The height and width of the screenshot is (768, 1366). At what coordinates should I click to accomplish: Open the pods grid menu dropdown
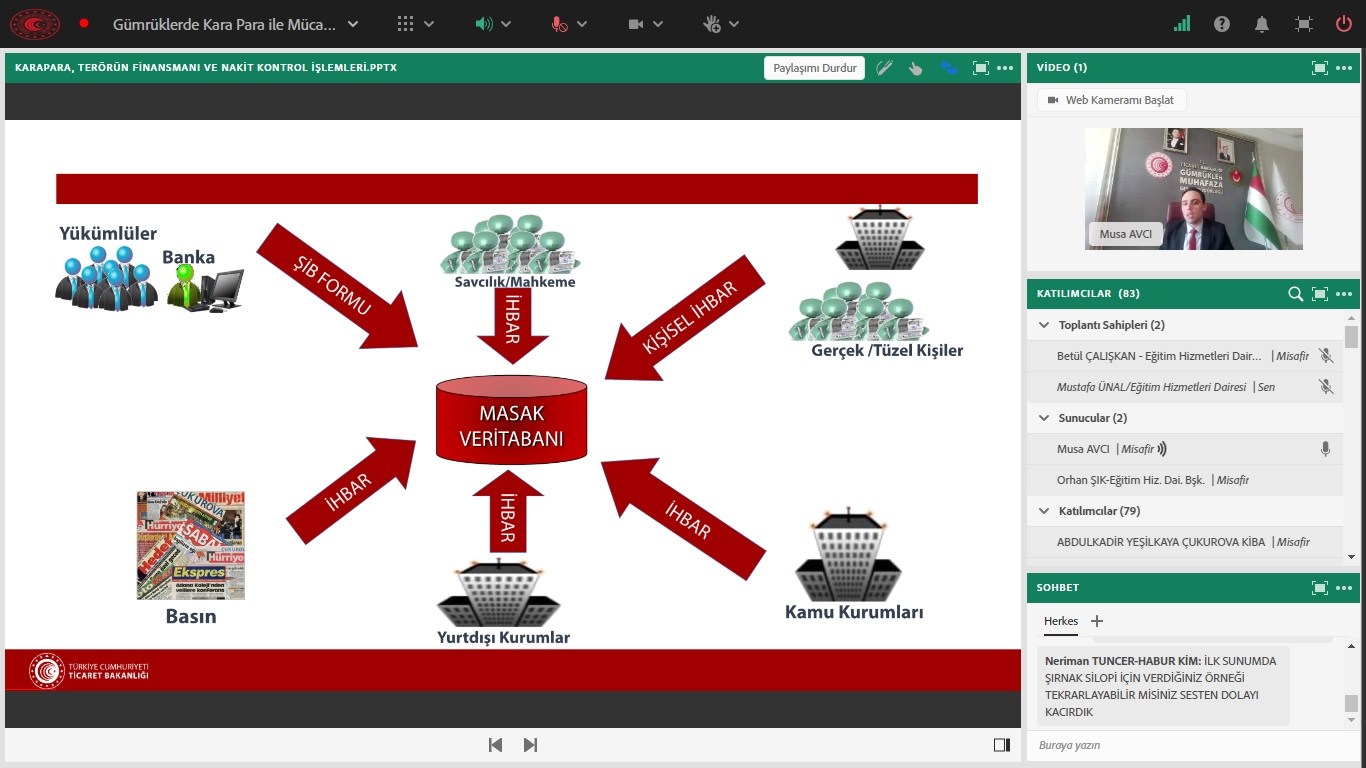pyautogui.click(x=406, y=24)
